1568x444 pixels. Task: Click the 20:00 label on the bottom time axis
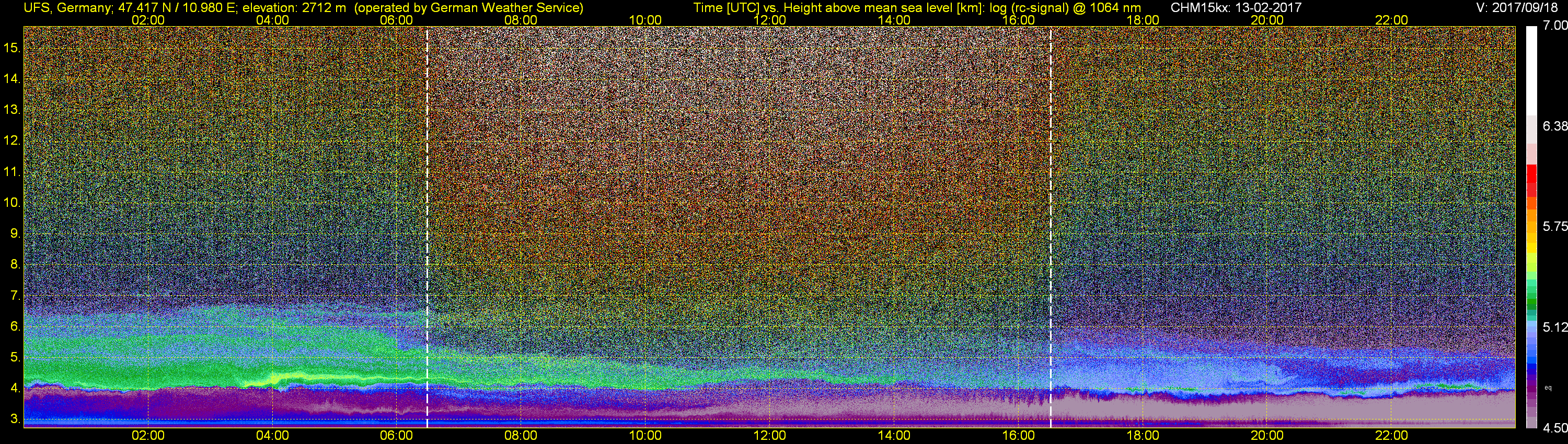[x=1267, y=436]
